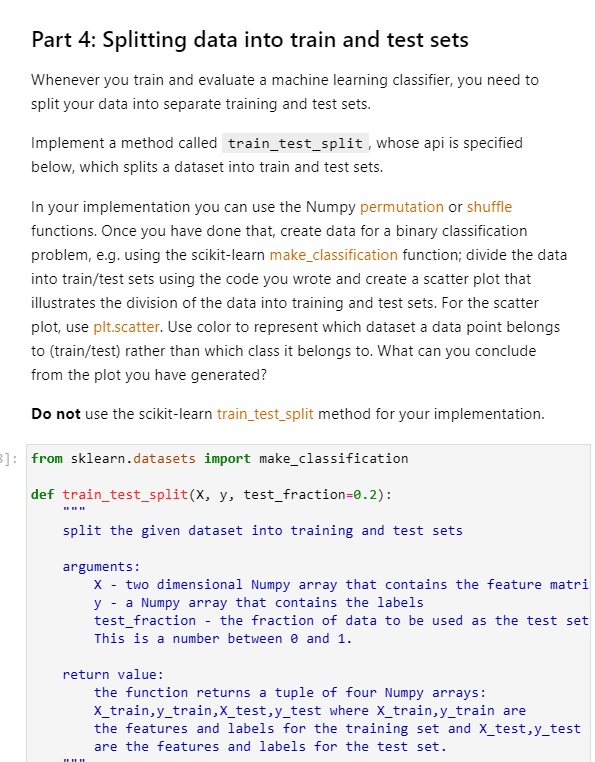The width and height of the screenshot is (595, 762).
Task: Click the def train_test_split function line
Action: (211, 495)
